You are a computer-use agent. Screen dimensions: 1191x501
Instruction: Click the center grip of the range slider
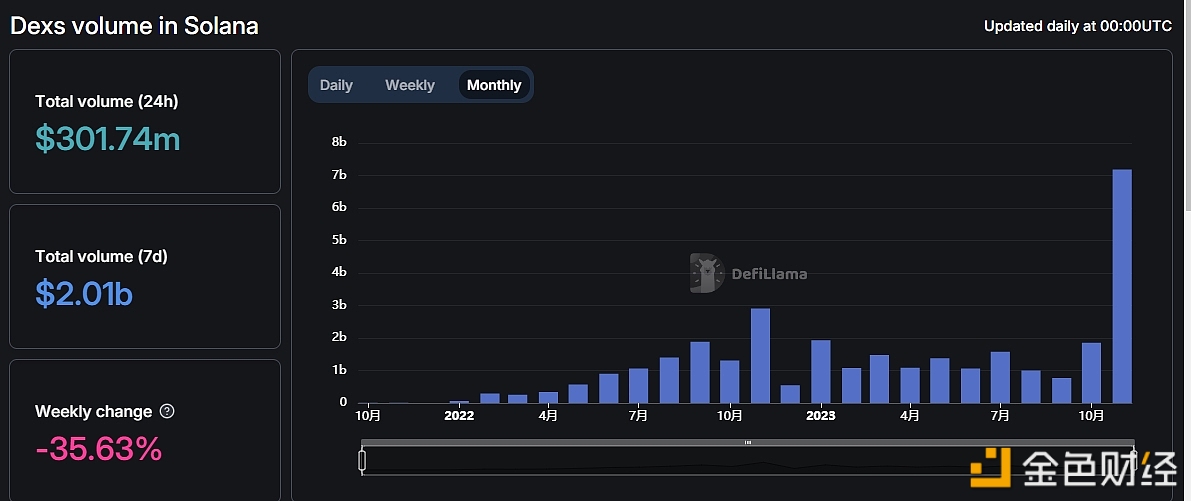tap(747, 442)
